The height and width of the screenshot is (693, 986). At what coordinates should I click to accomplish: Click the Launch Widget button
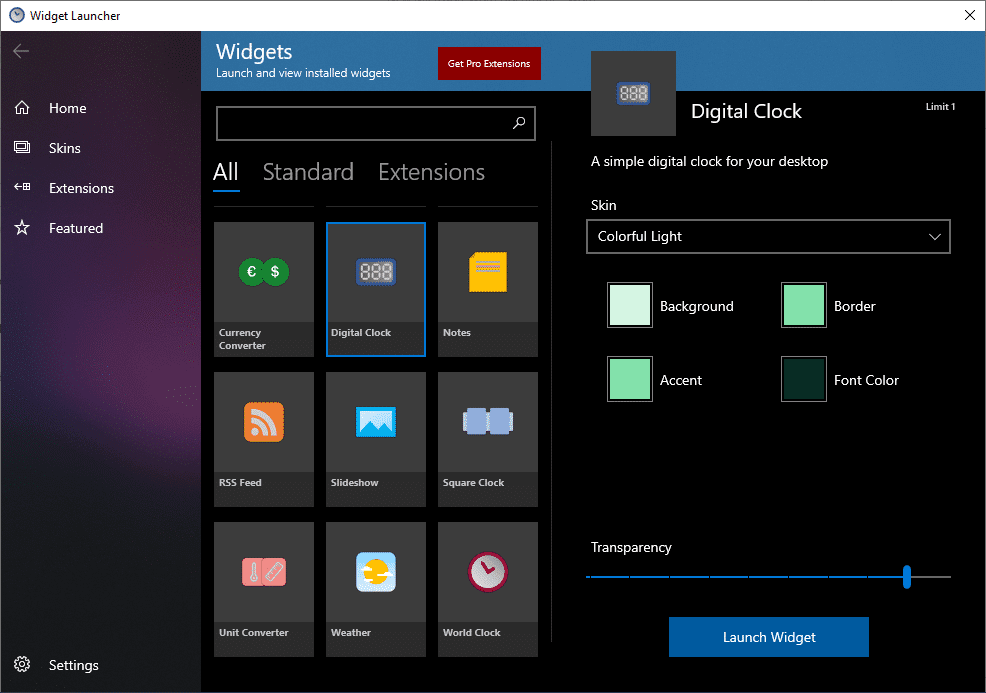tap(768, 637)
